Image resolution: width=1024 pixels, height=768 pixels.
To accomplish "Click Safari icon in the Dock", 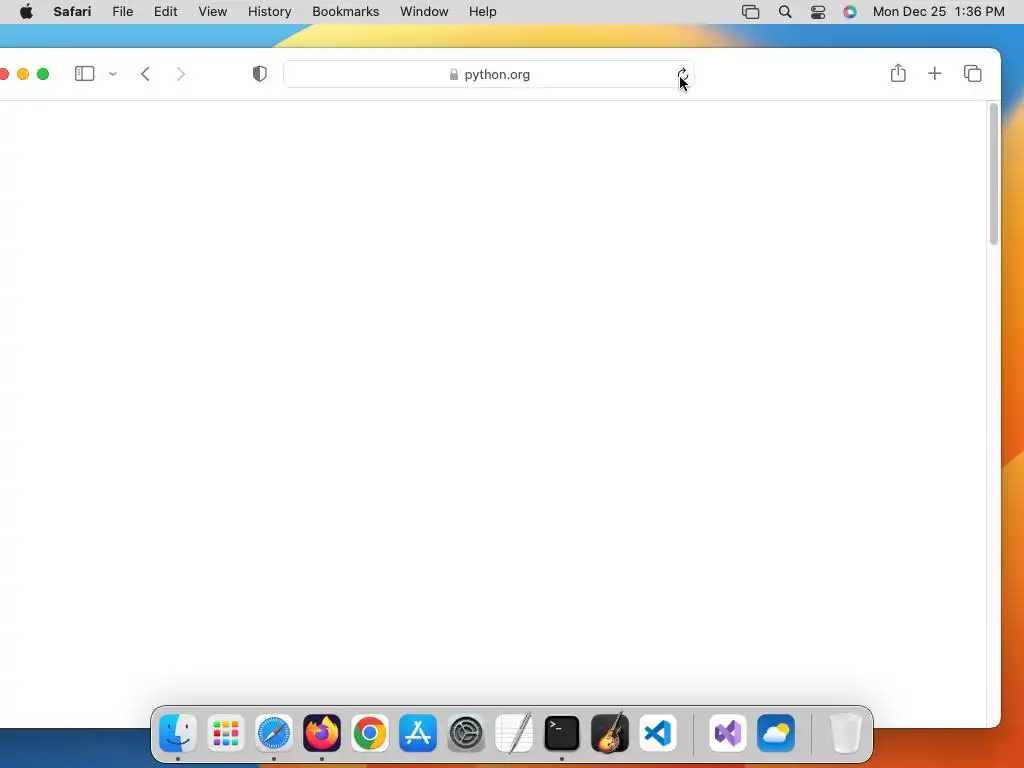I will pos(274,733).
